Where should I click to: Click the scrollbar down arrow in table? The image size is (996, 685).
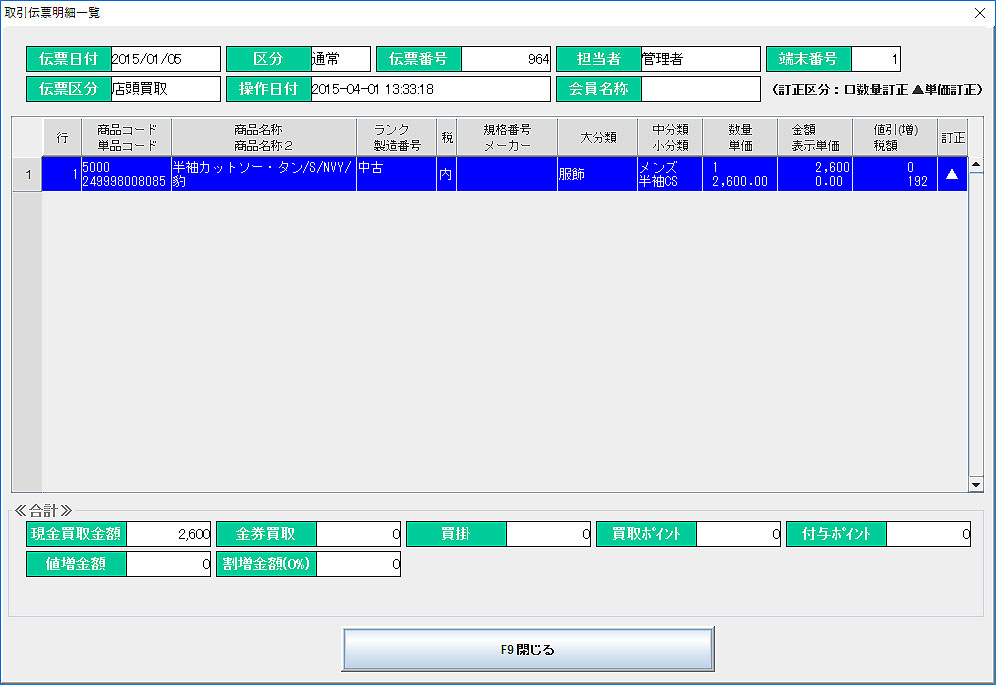click(976, 484)
